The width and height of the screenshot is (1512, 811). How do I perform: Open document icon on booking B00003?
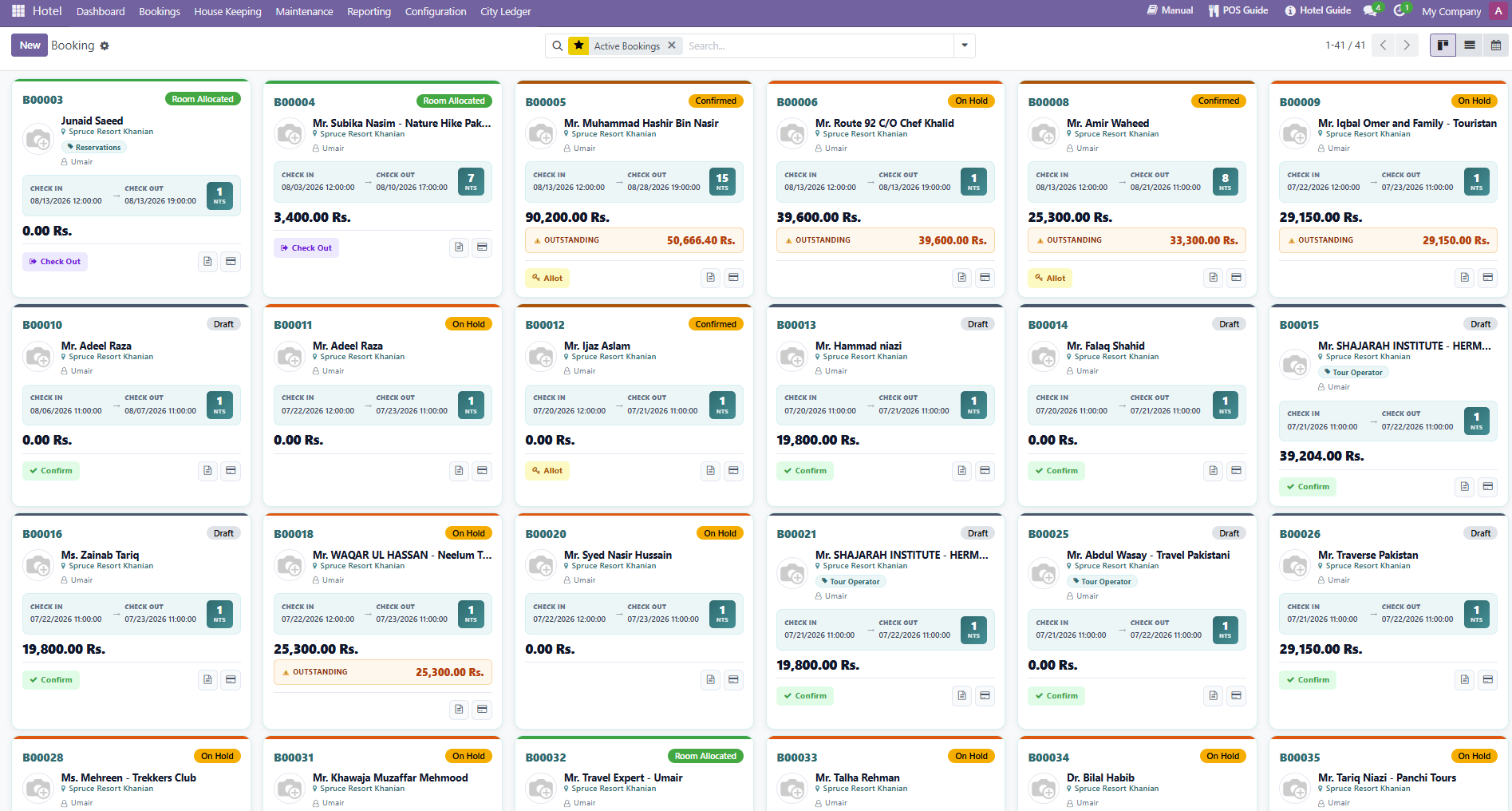point(207,262)
